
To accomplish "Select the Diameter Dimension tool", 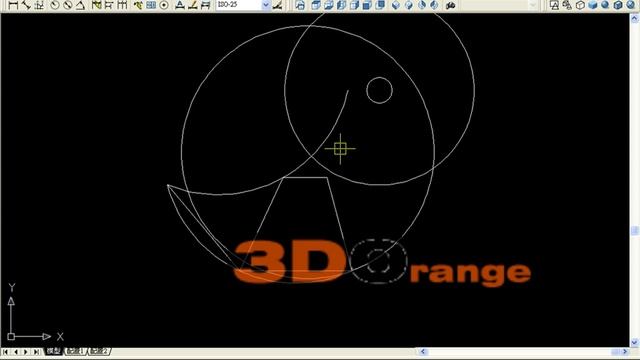I will pos(68,5).
